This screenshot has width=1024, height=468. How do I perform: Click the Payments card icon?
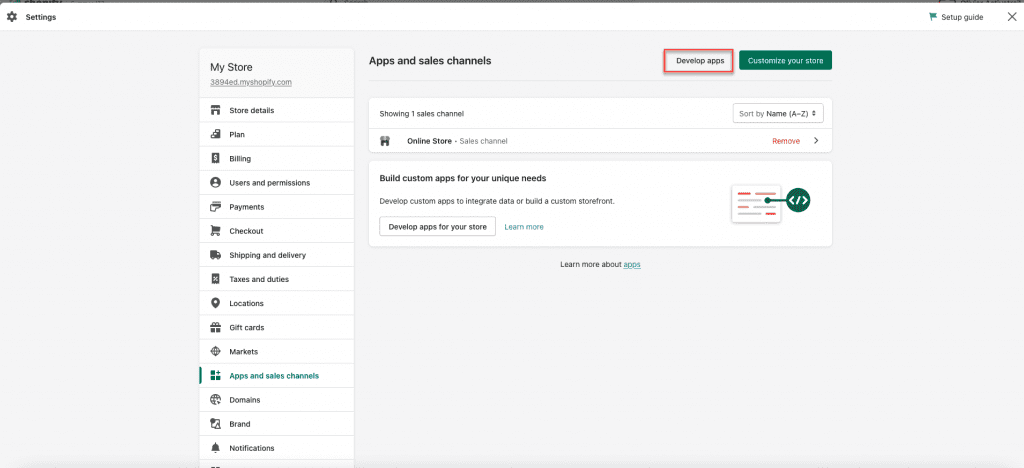216,207
